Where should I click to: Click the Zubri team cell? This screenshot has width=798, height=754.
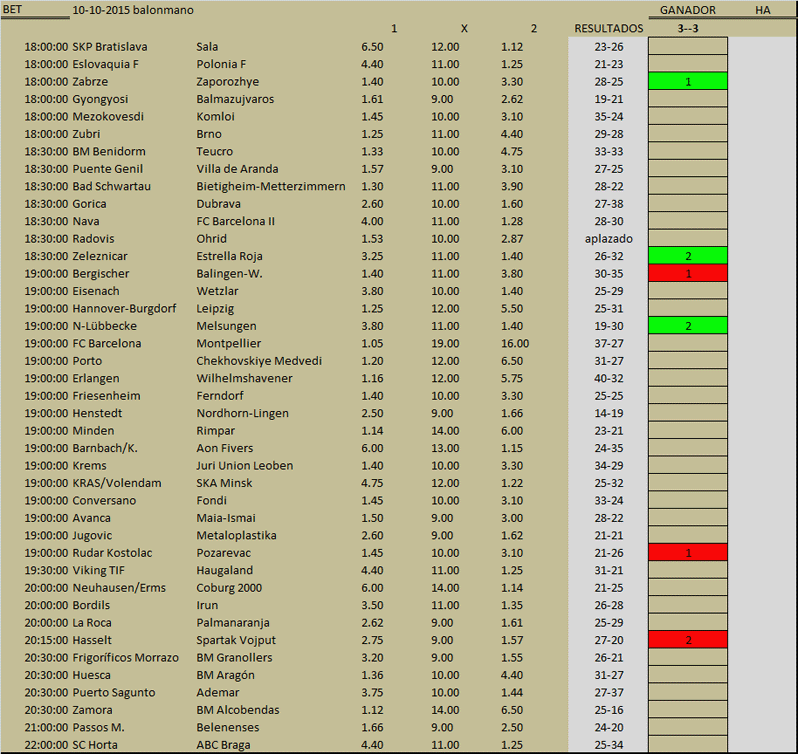[x=86, y=134]
